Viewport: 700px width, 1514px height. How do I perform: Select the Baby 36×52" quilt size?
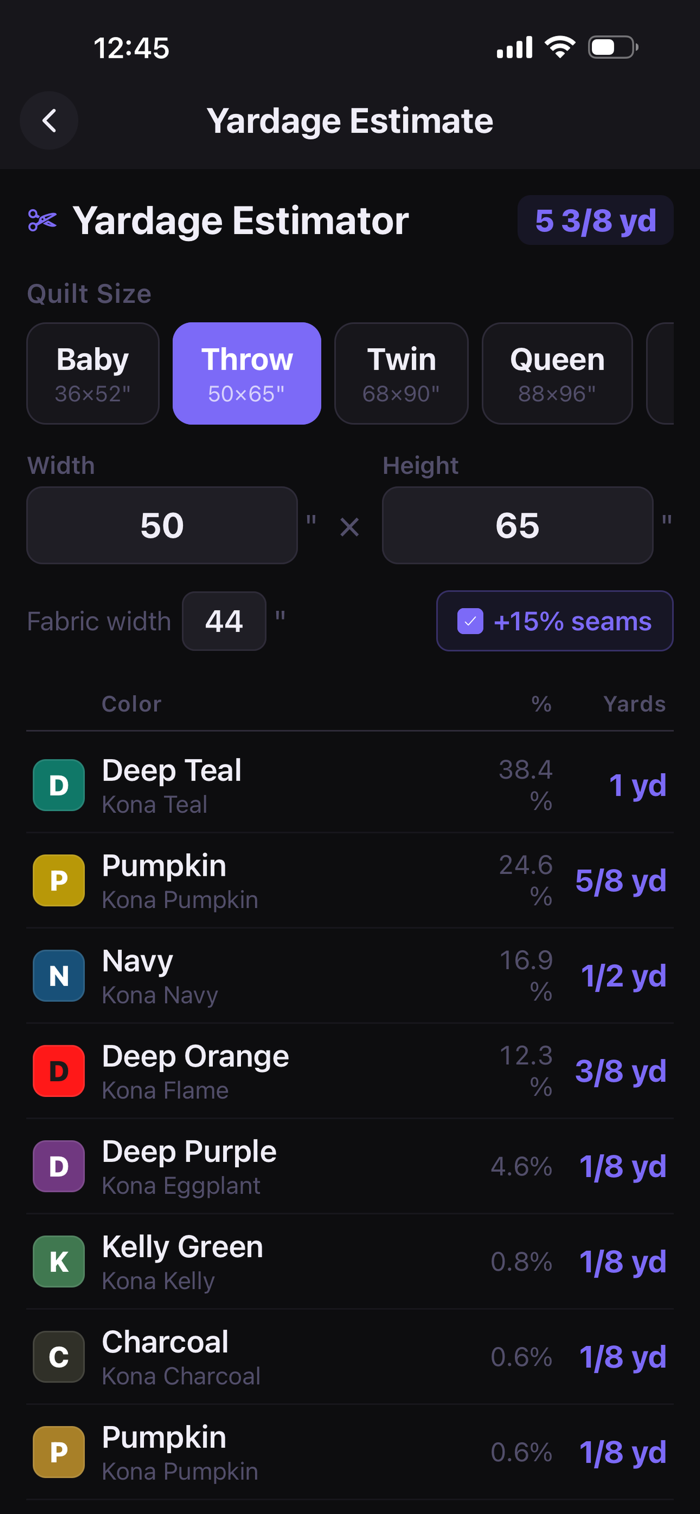click(x=93, y=373)
